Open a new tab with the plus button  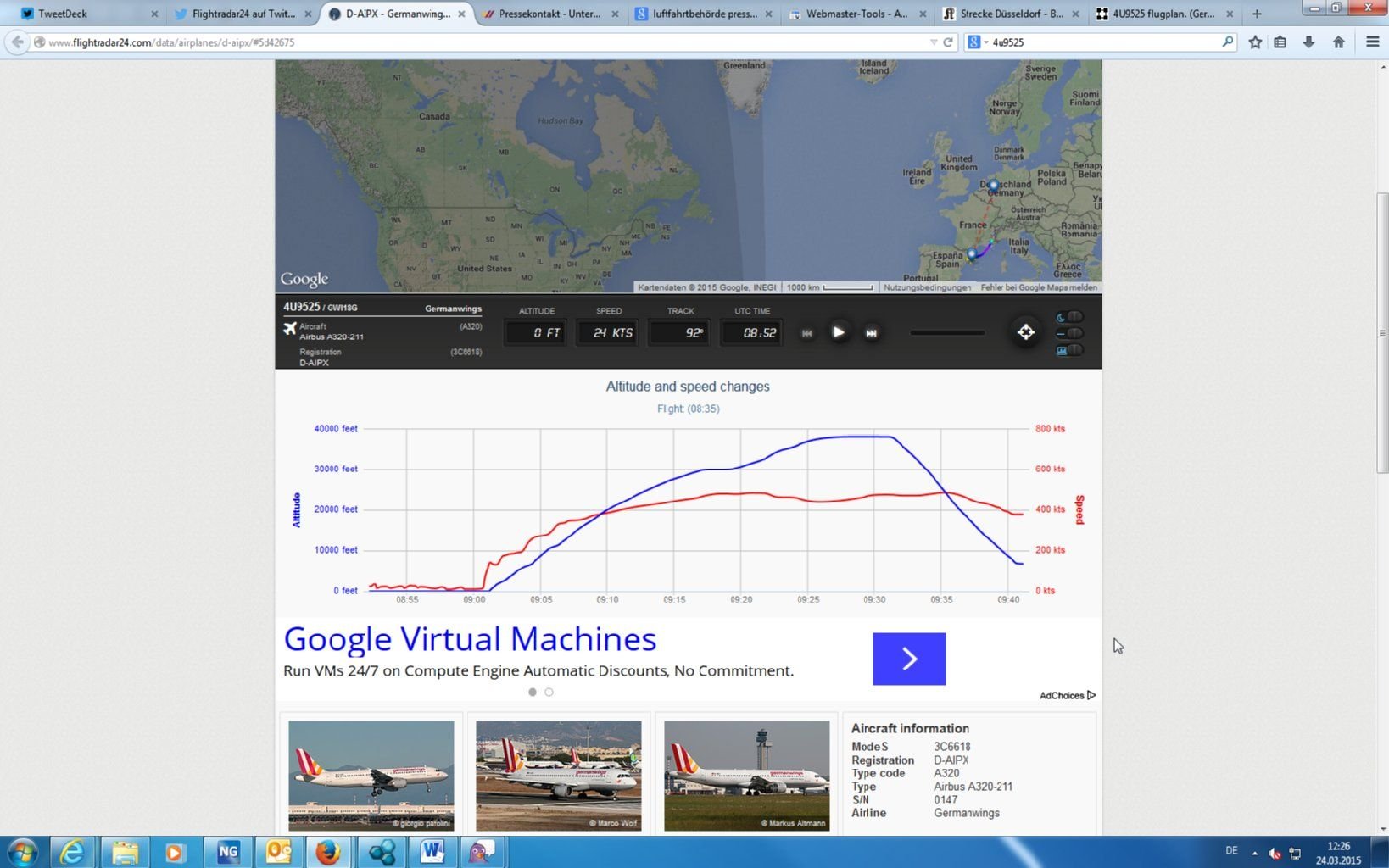tap(1257, 14)
